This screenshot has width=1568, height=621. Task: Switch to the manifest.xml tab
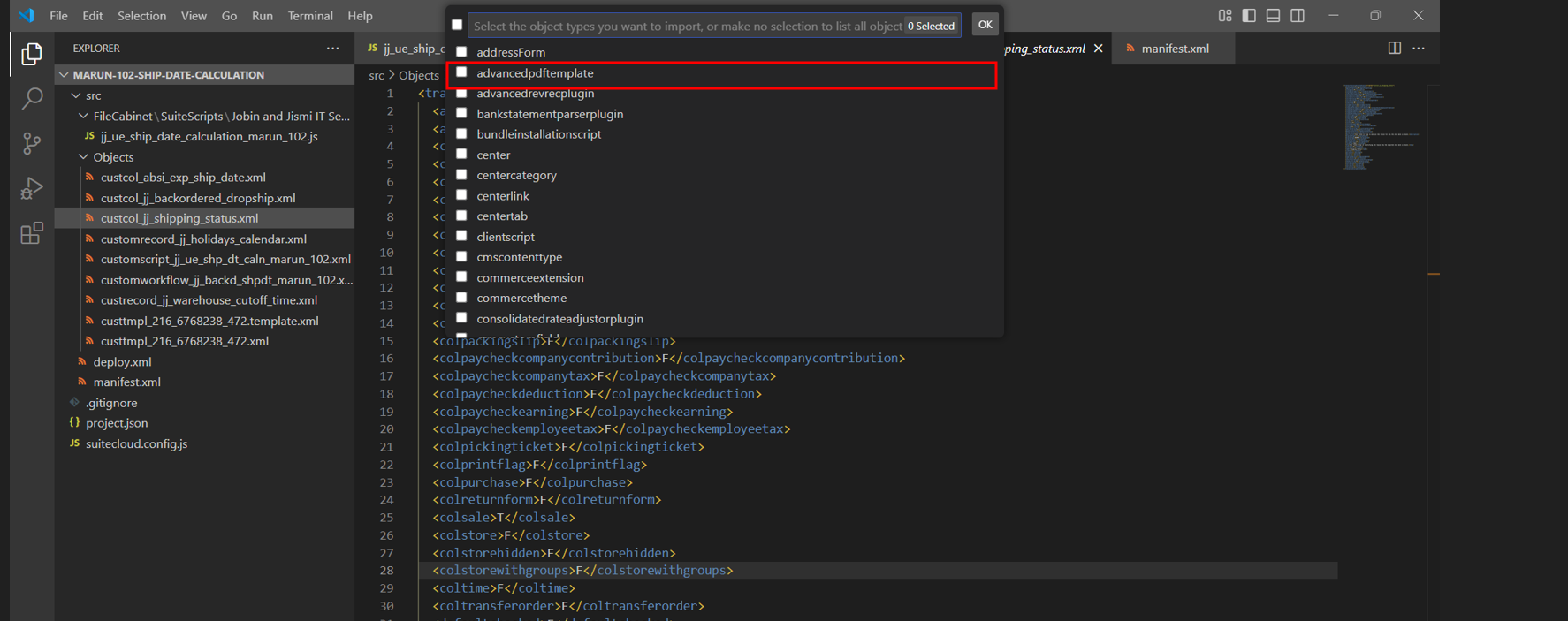click(1174, 49)
